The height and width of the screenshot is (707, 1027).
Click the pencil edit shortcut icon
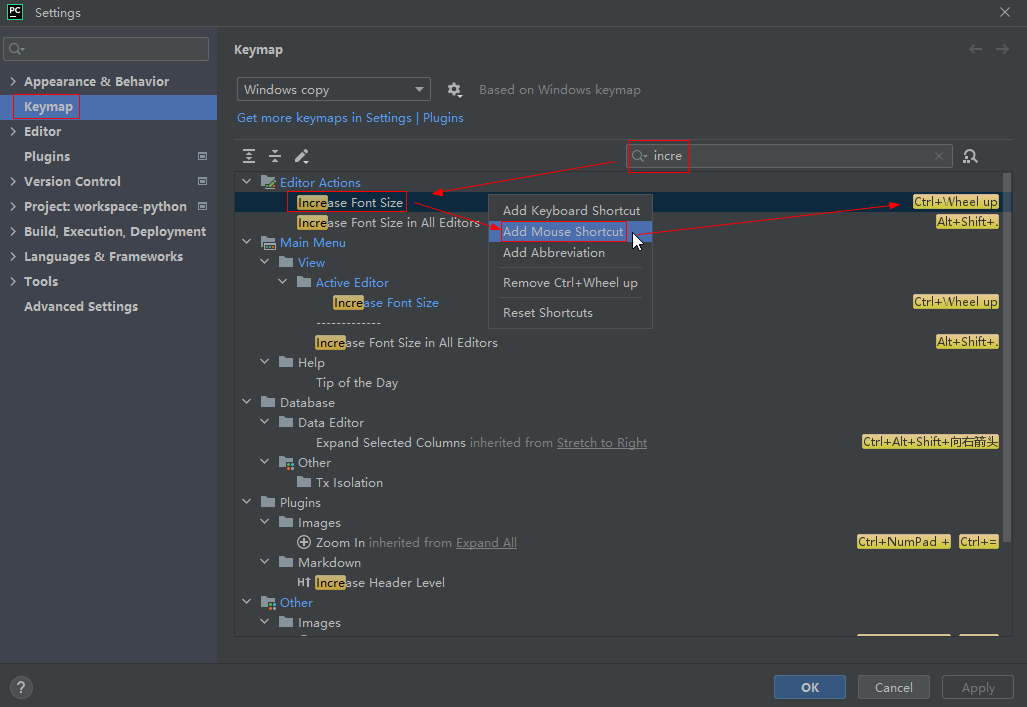point(301,156)
